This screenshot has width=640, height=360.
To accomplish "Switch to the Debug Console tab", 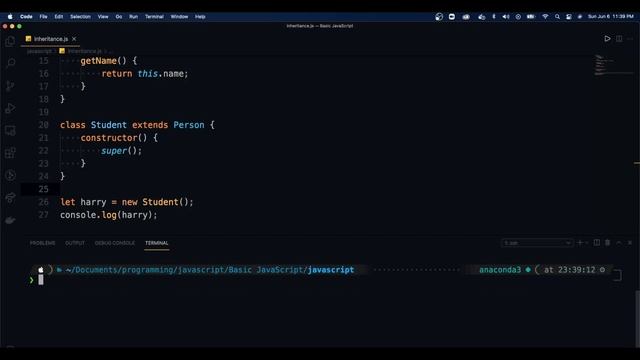I will (115, 243).
